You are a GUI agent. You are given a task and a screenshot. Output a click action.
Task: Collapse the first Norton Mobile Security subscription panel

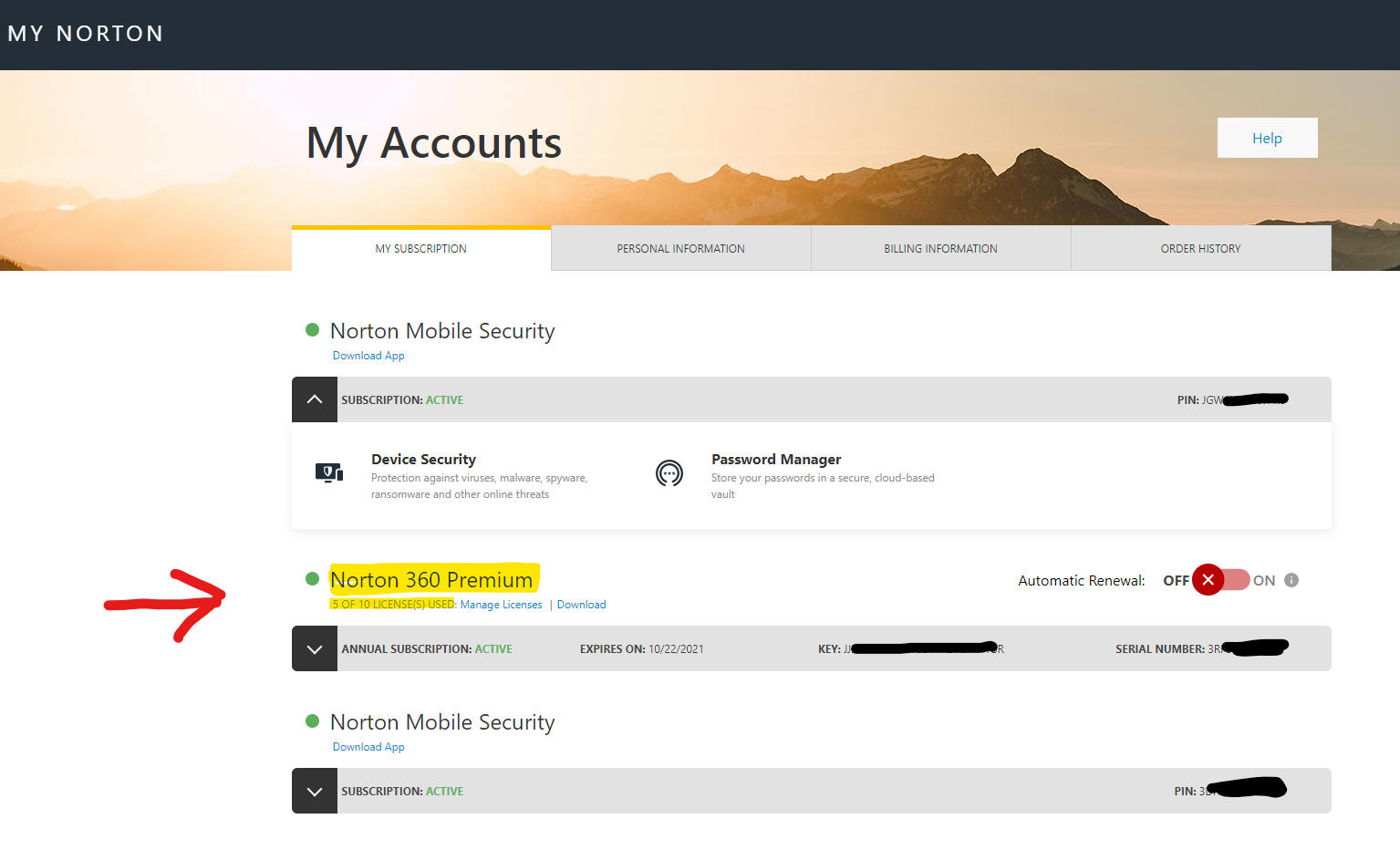tap(315, 399)
